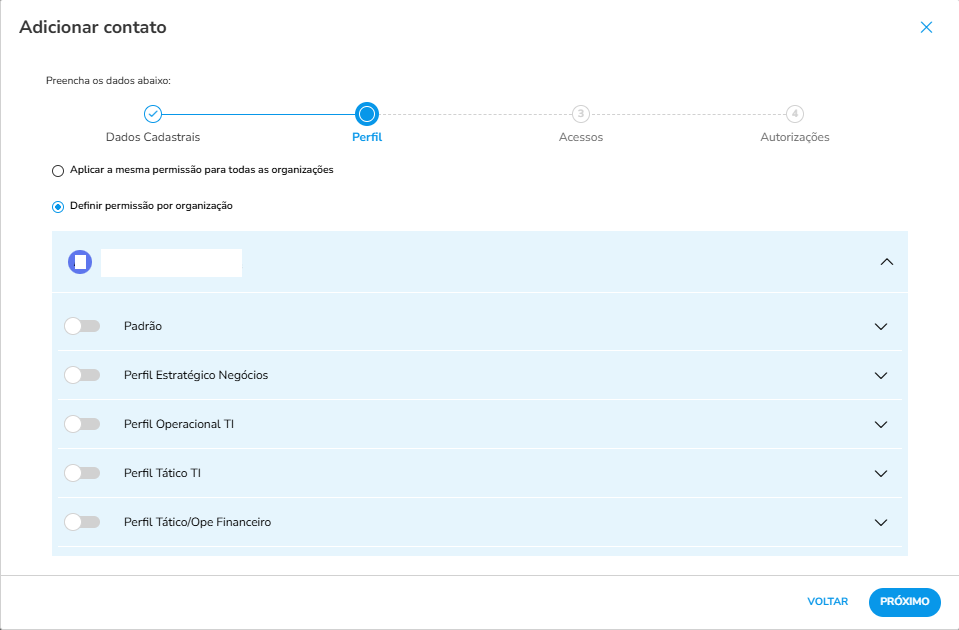Expand Perfil Operacional TI chevron
Screen dimensions: 959x630
[x=881, y=424]
